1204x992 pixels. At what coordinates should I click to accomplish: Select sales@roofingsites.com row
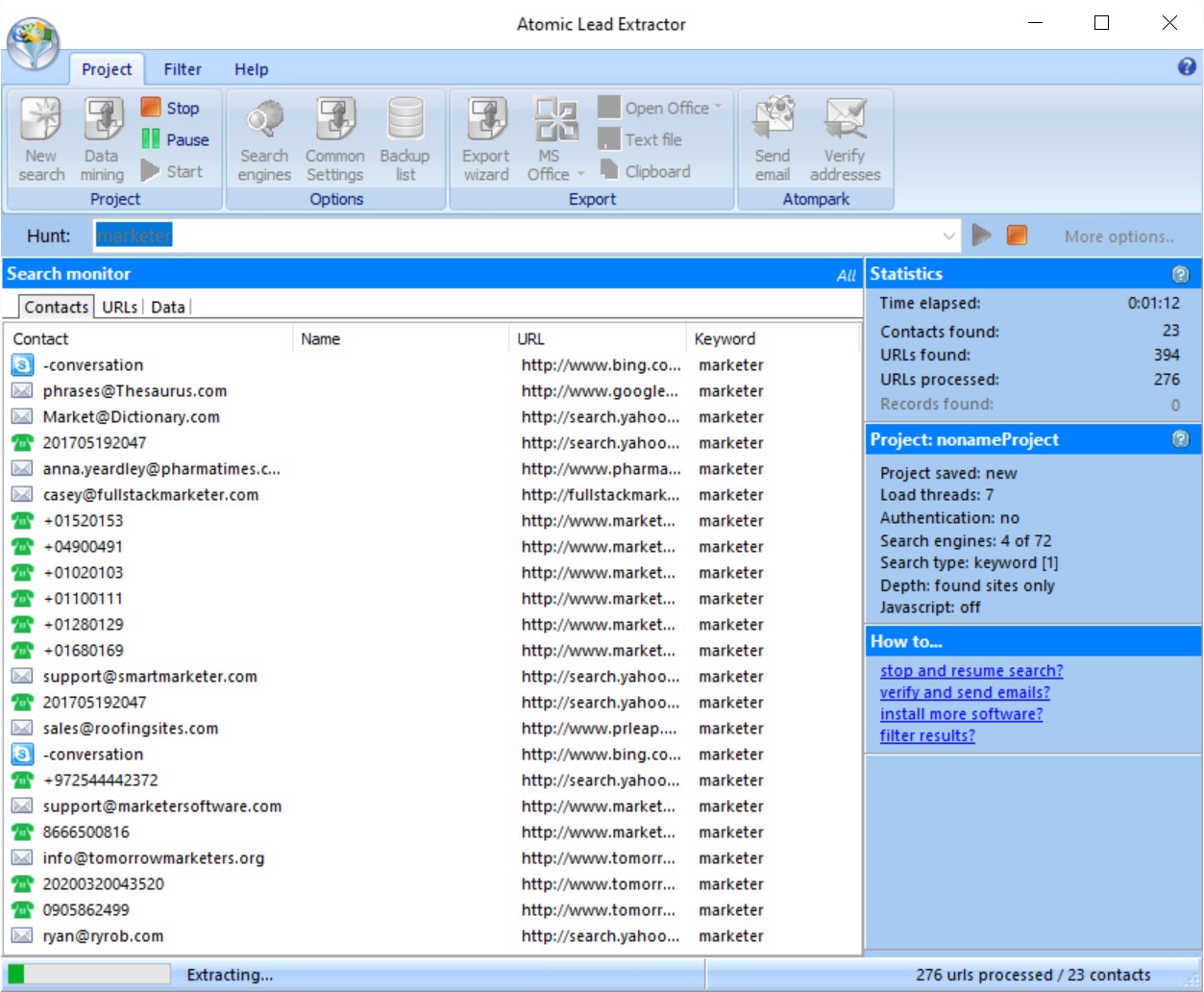432,729
